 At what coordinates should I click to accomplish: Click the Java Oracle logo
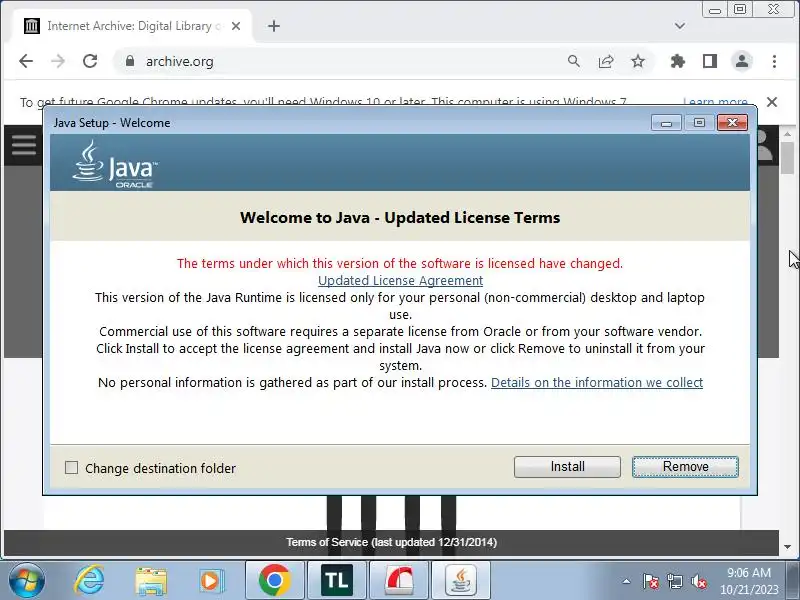pos(115,164)
